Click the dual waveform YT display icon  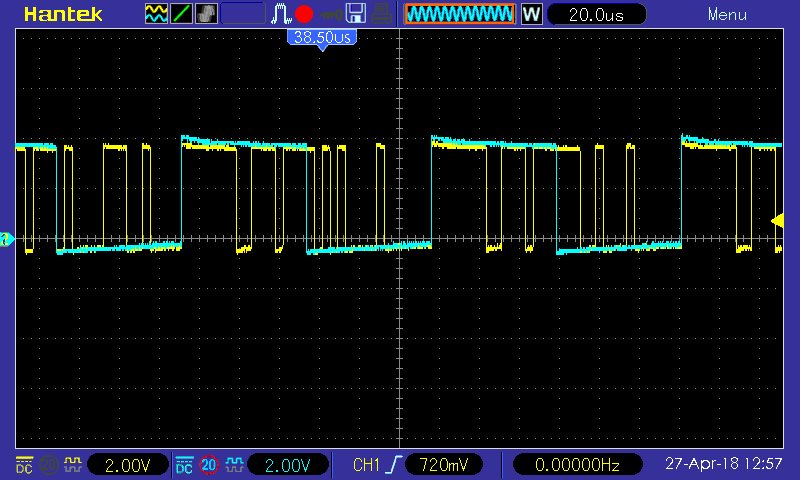coord(156,14)
